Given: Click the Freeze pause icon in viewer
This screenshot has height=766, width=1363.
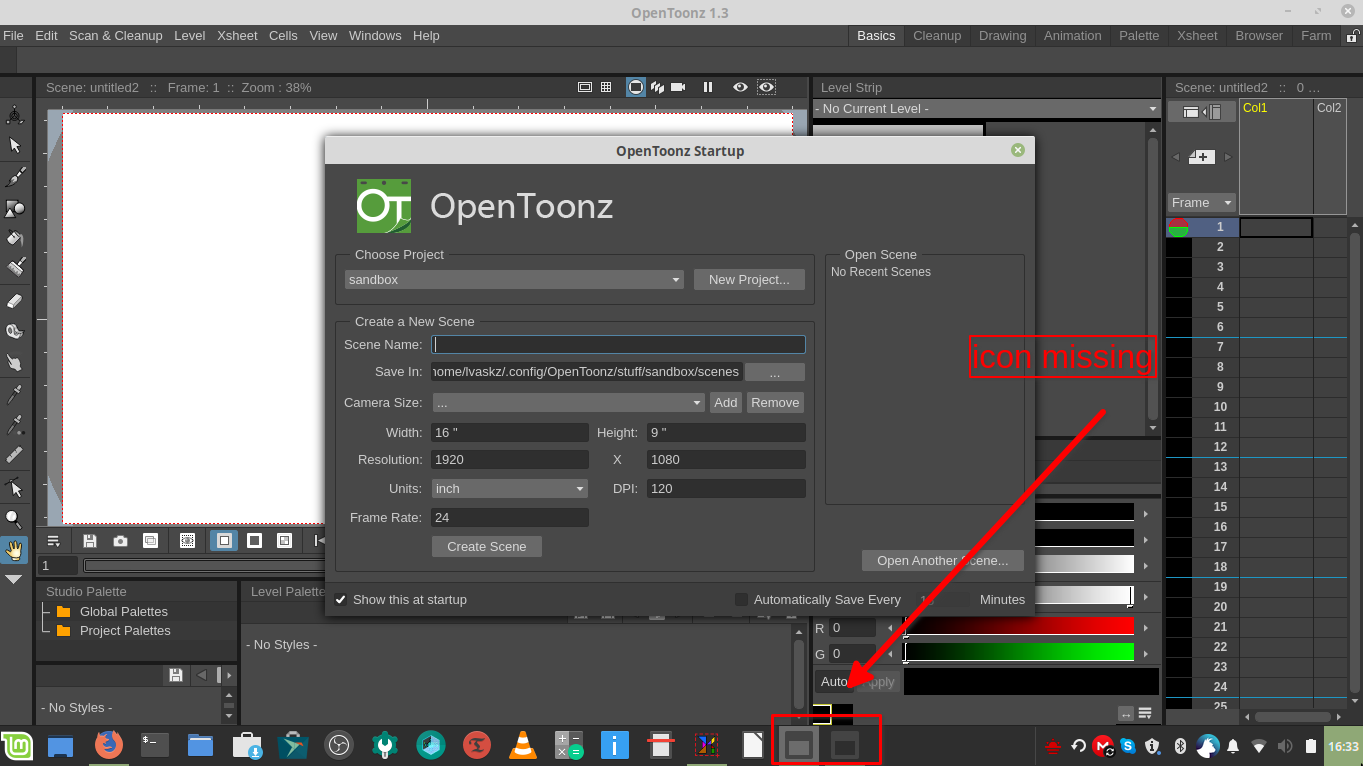Looking at the screenshot, I should 708,87.
